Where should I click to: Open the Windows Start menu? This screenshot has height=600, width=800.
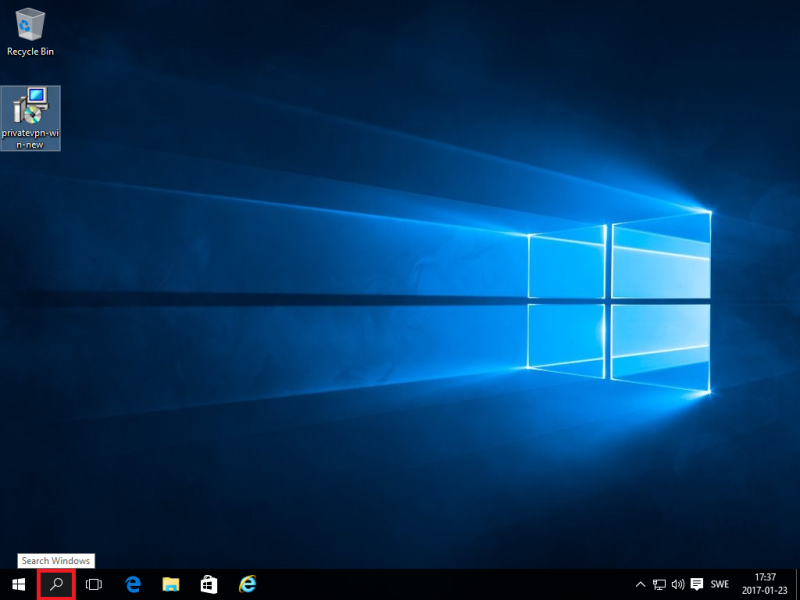pos(18,584)
